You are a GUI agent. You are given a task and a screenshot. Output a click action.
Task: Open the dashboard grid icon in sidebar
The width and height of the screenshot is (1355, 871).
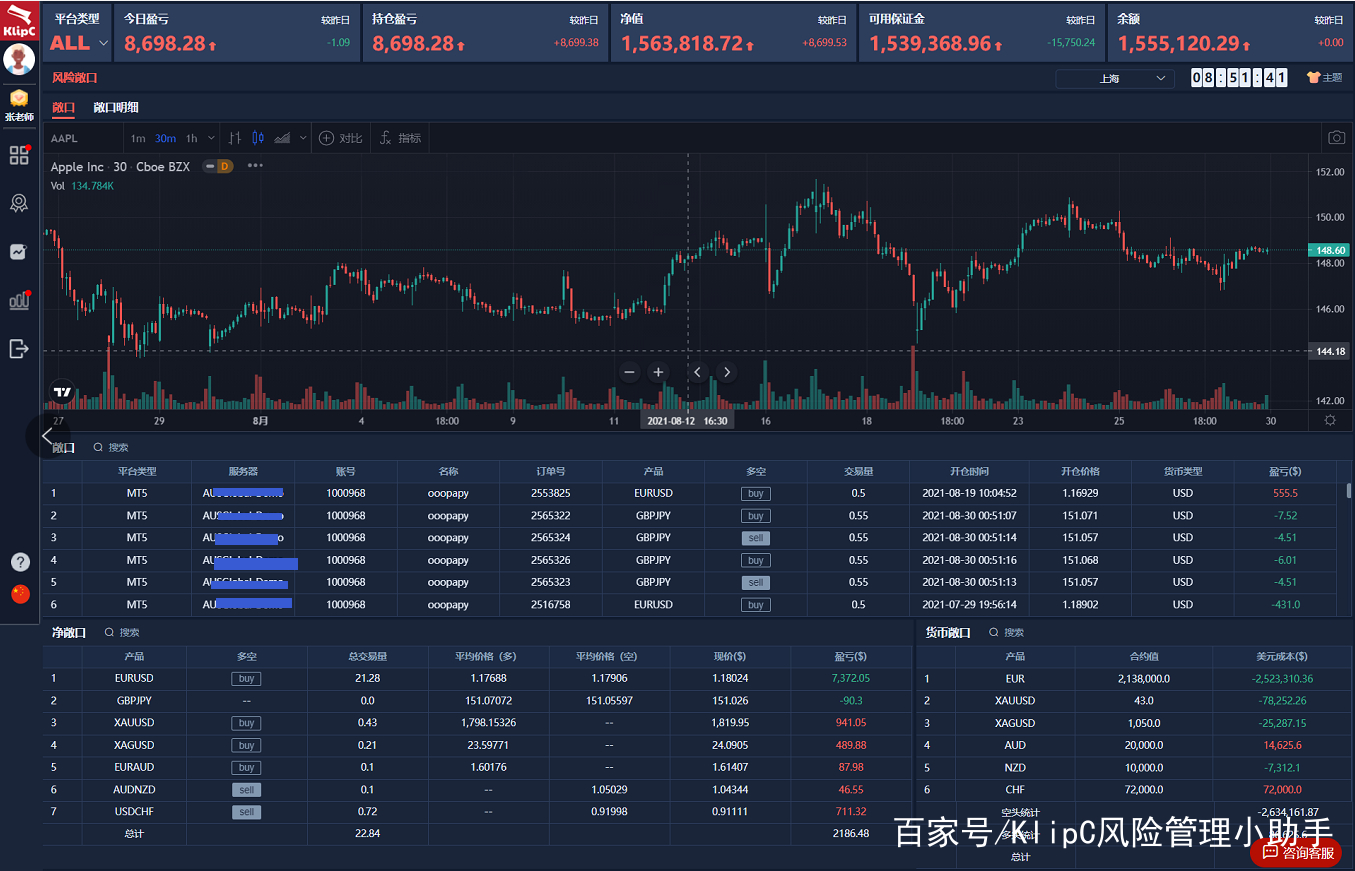tap(19, 155)
